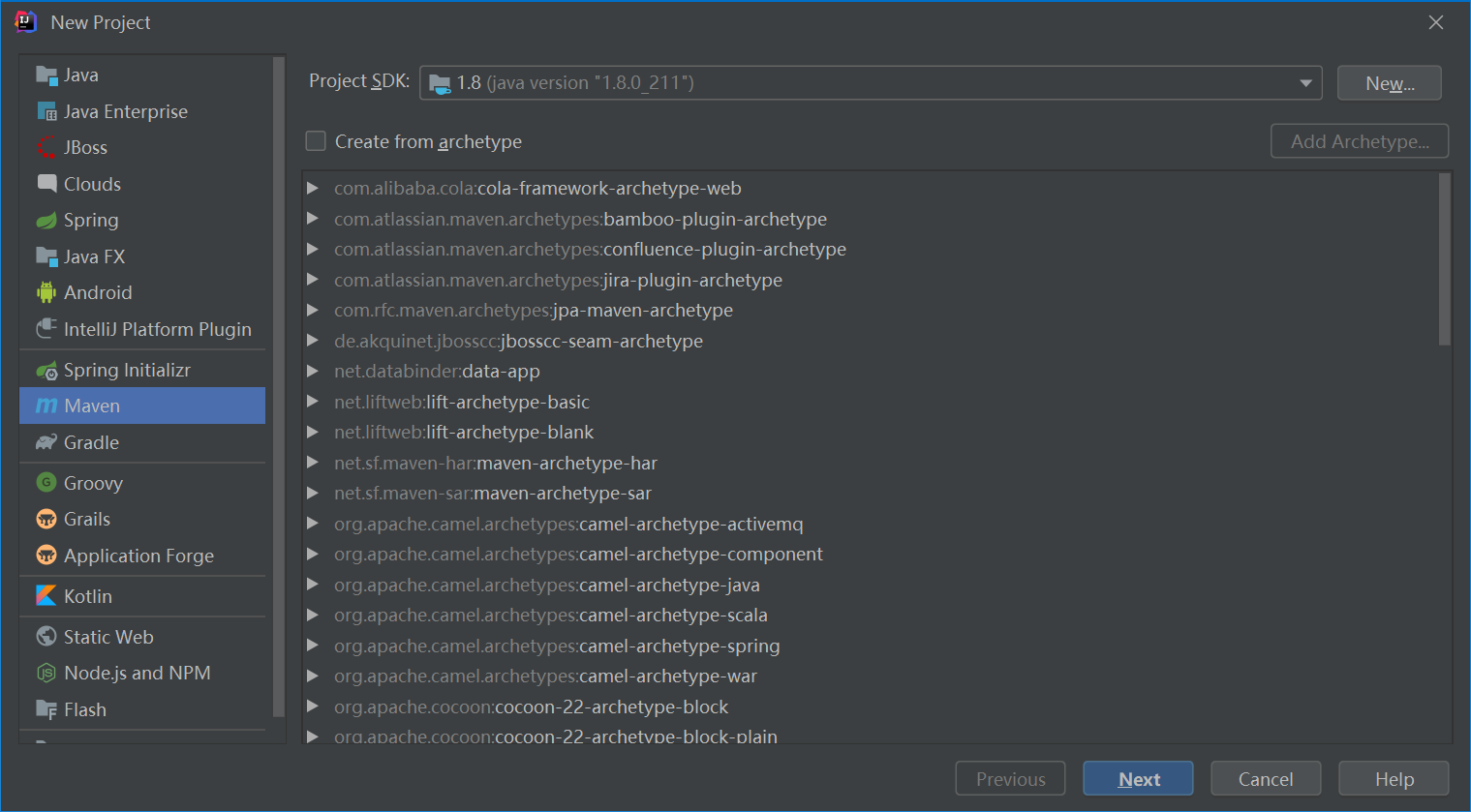Expand bamboo-plugin-archetype node
This screenshot has width=1471, height=812.
[313, 219]
